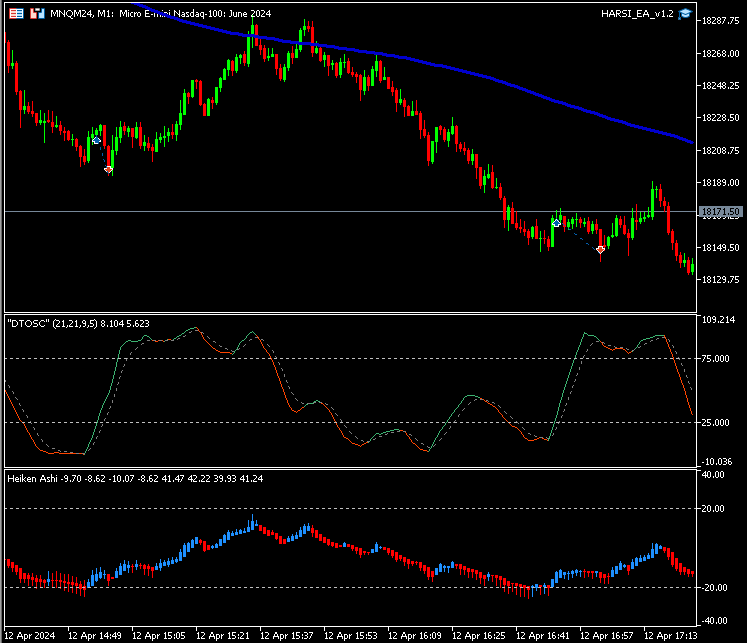Select the blue buy arrow near 14:55
This screenshot has width=747, height=643.
point(96,140)
